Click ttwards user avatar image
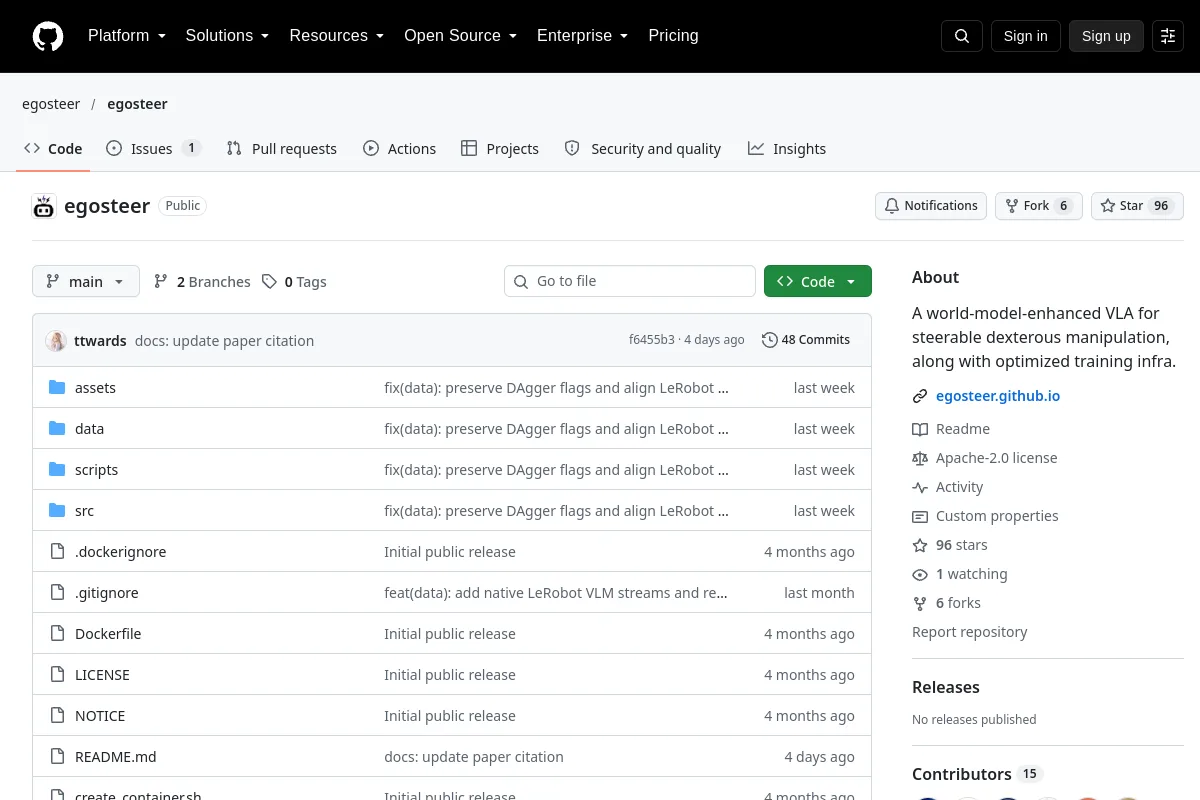Image resolution: width=1200 pixels, height=800 pixels. pyautogui.click(x=56, y=340)
